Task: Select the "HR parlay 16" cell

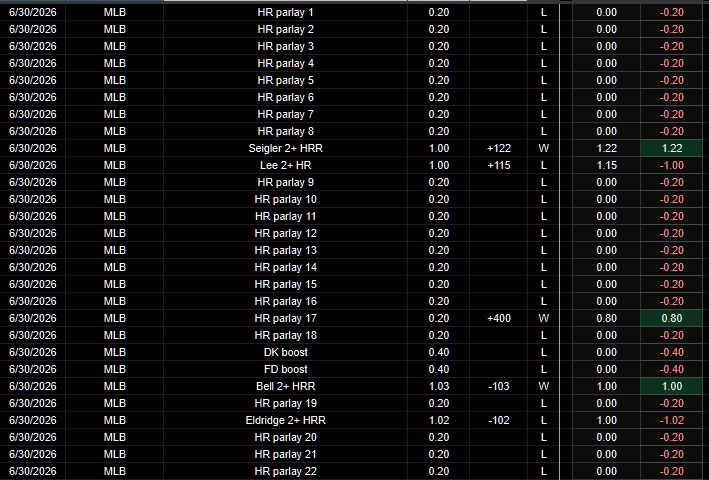Action: pyautogui.click(x=285, y=301)
